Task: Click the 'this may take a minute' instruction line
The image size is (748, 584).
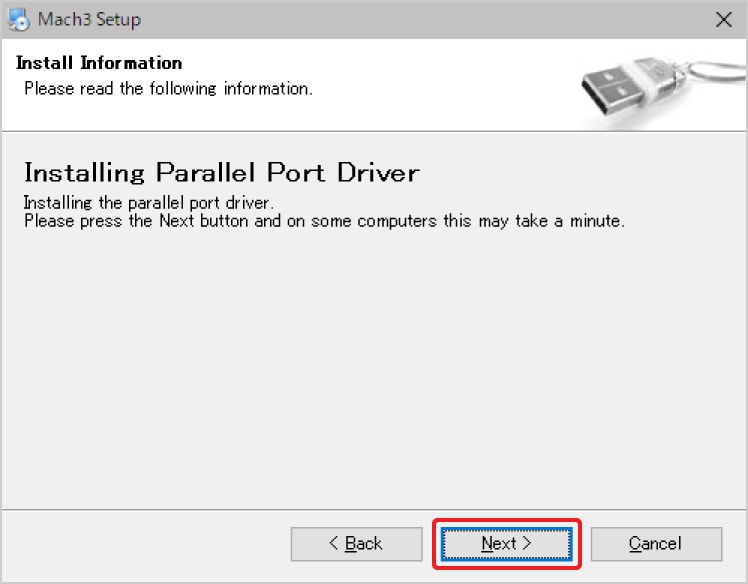Action: [324, 221]
